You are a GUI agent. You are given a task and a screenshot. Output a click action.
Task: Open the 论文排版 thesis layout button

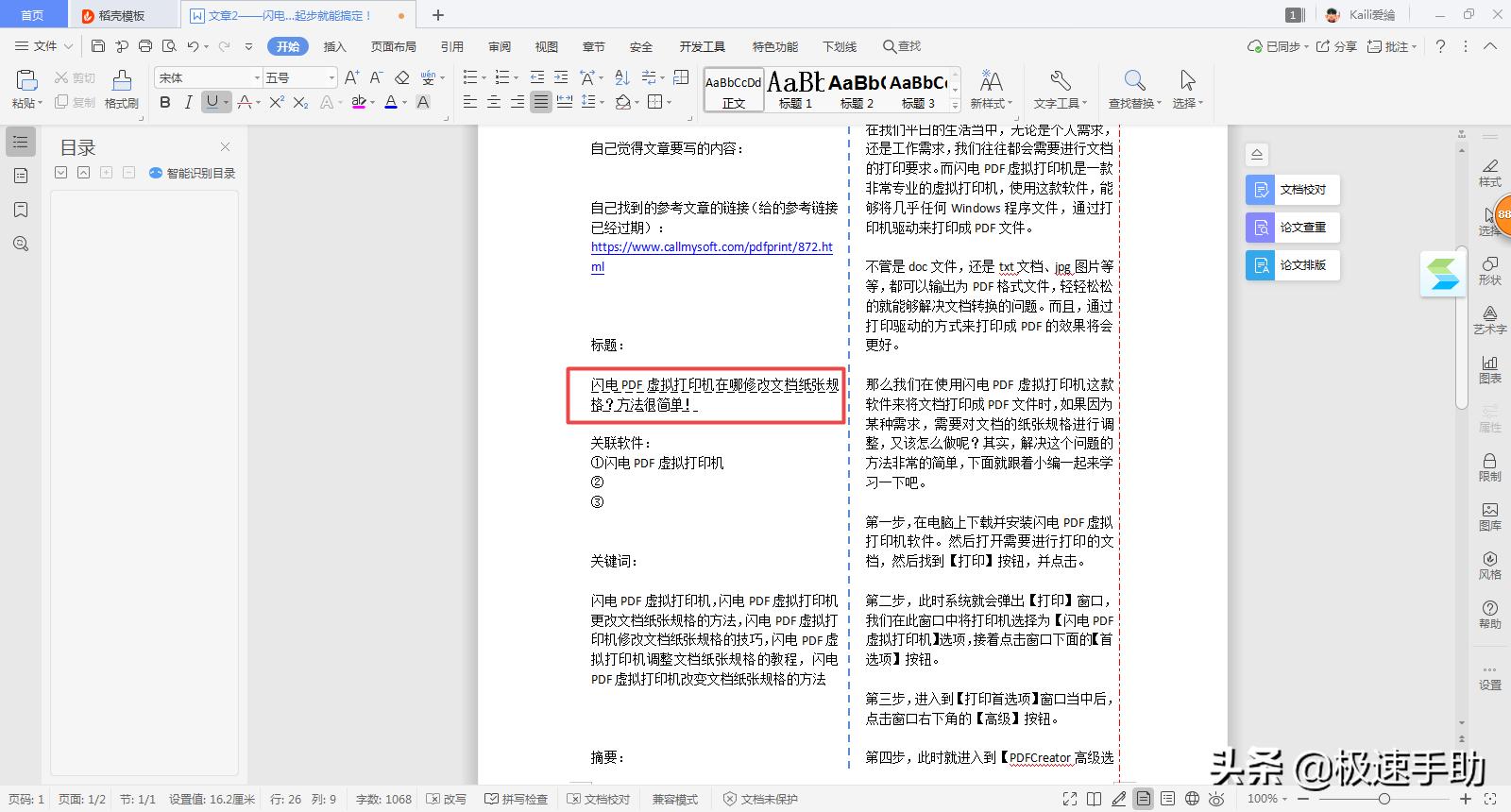(1292, 264)
